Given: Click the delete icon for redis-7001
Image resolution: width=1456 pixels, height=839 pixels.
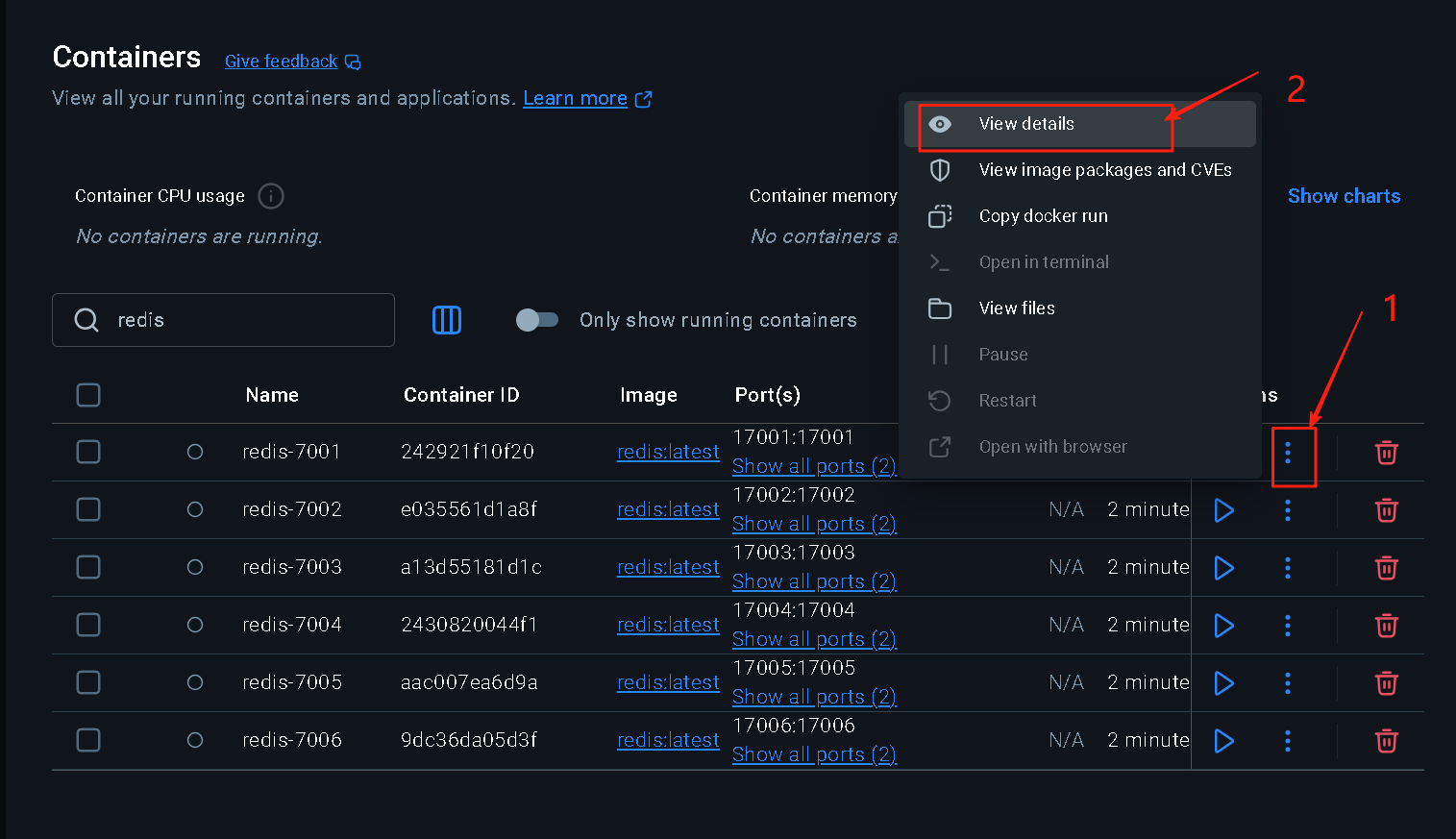Looking at the screenshot, I should coord(1386,453).
